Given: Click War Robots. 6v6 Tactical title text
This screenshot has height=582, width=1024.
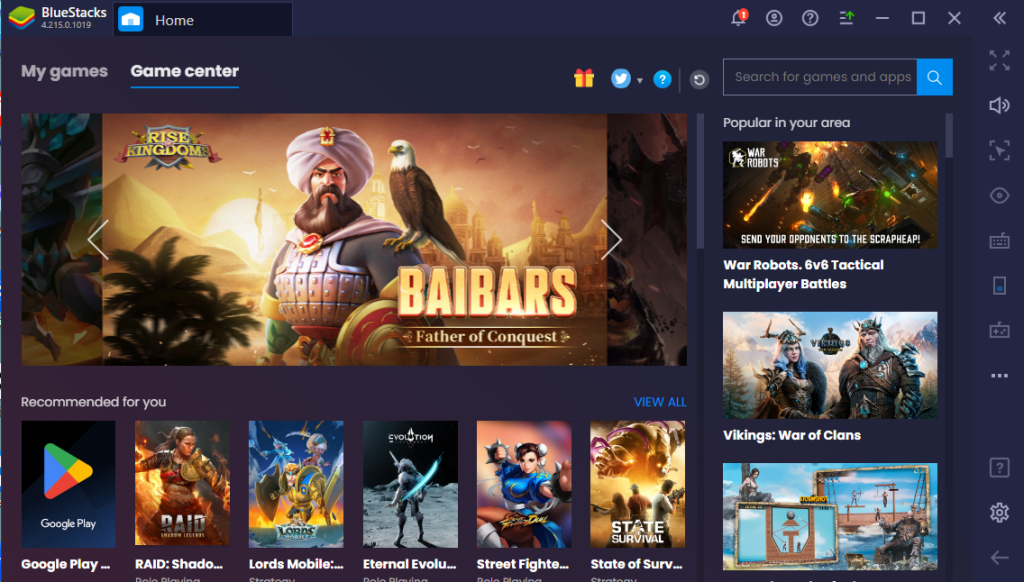Looking at the screenshot, I should [803, 274].
